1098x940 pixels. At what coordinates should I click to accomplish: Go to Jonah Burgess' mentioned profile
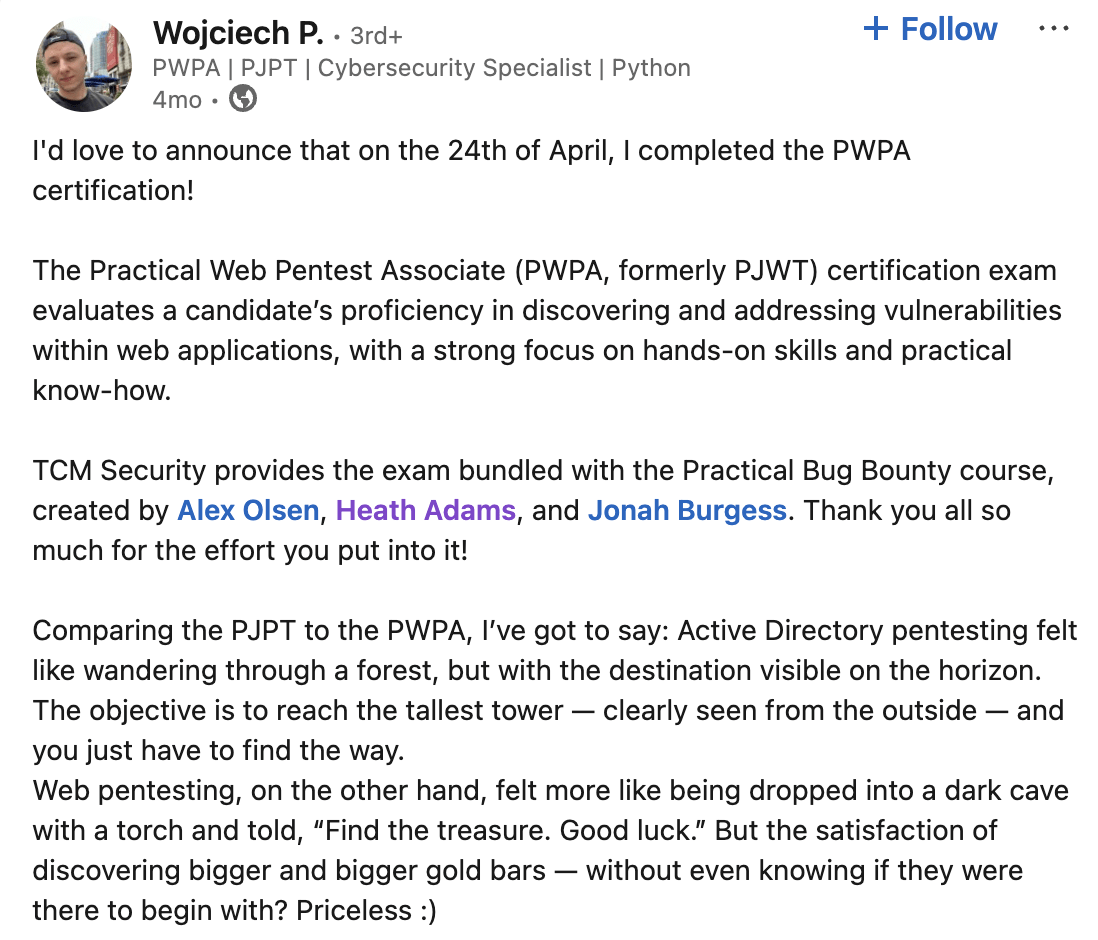click(687, 511)
